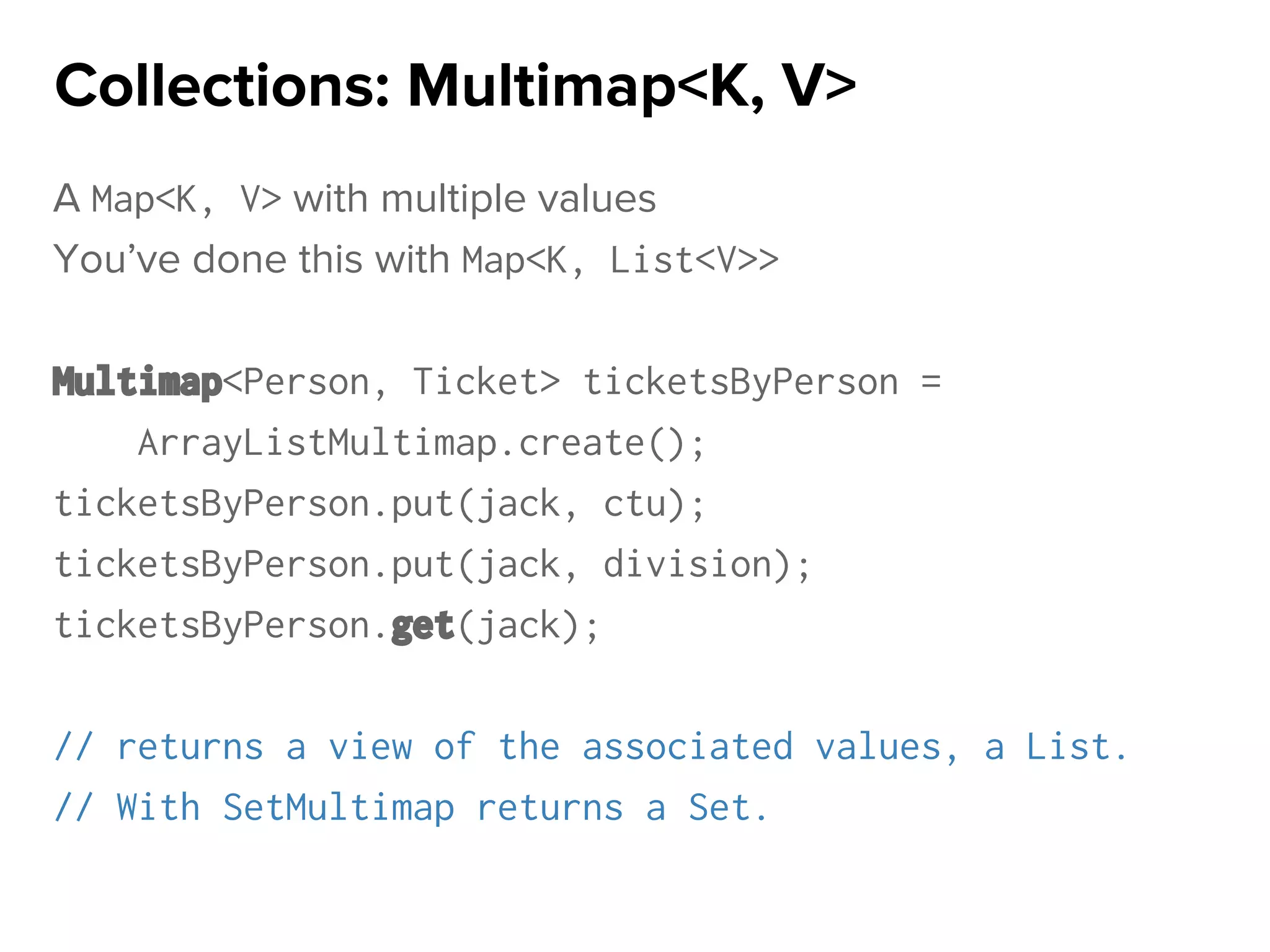Click "<Person, Ticket>" type parameters
1270x952 pixels.
(391, 382)
